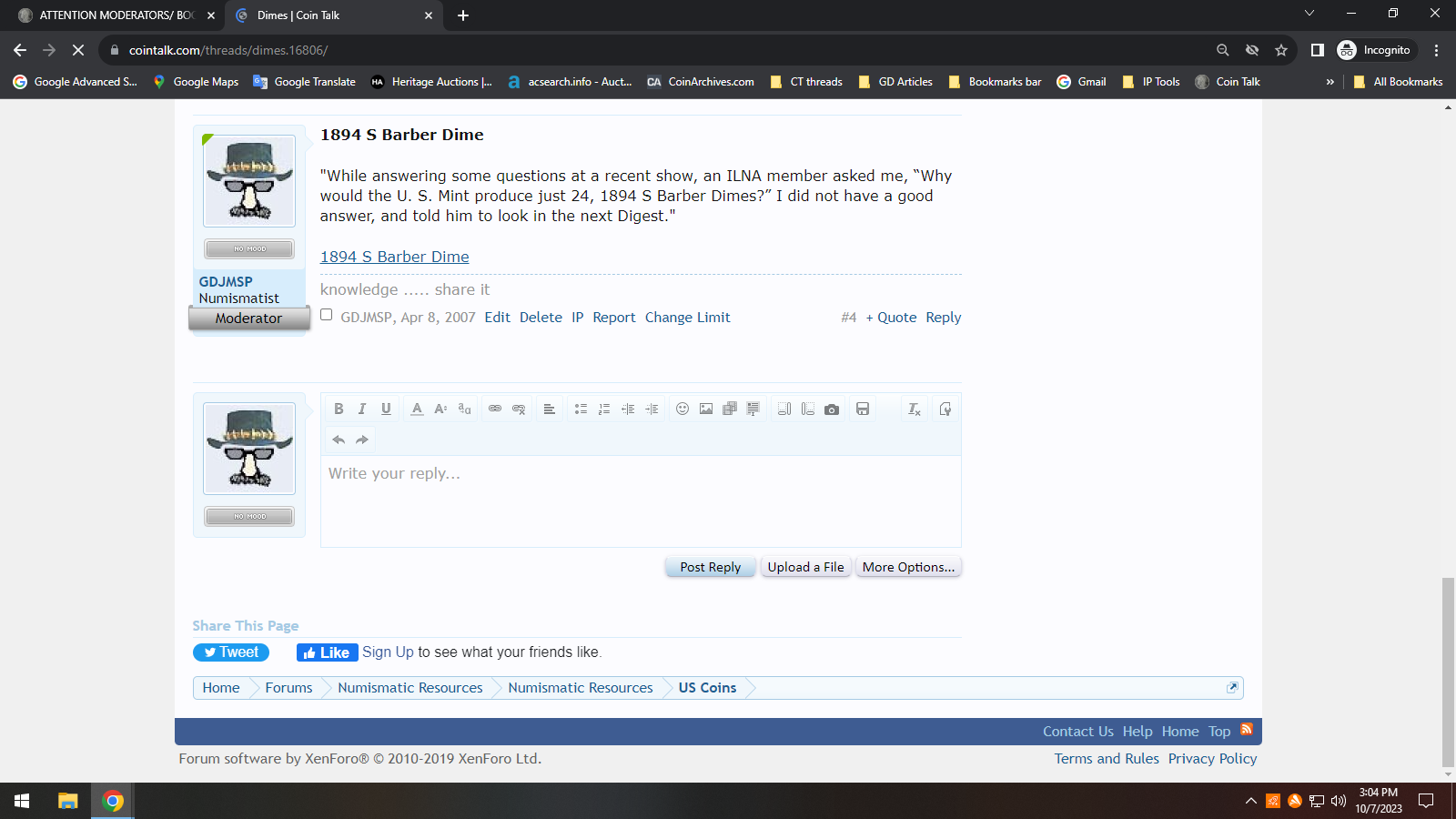Share the page with the Tweet button

[231, 652]
